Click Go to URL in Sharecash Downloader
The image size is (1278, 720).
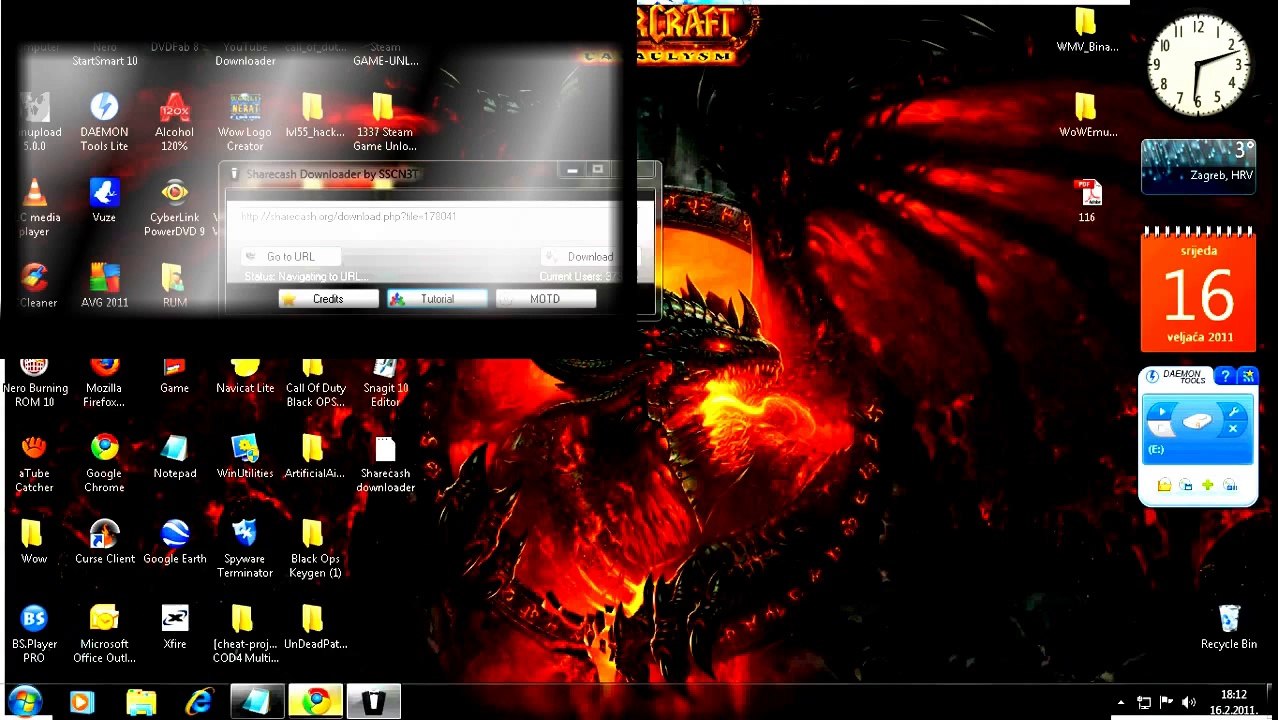pyautogui.click(x=291, y=256)
